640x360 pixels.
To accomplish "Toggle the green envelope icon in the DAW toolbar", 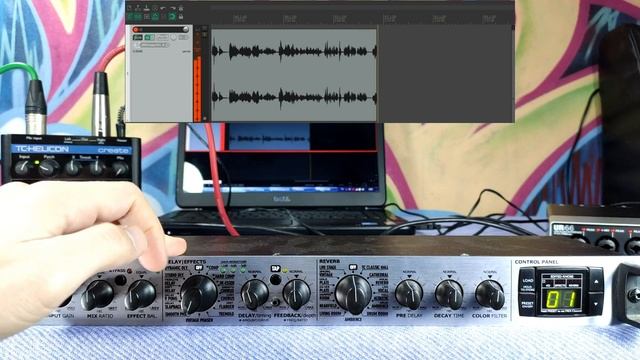I will pos(155,16).
